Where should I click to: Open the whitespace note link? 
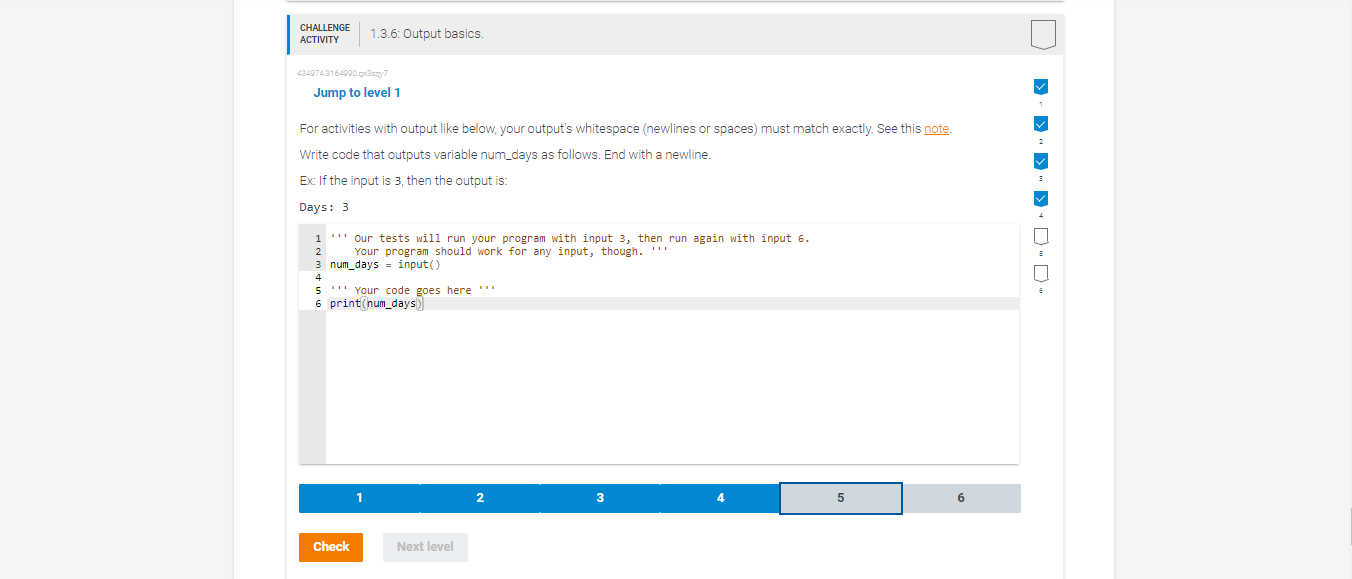[x=936, y=128]
